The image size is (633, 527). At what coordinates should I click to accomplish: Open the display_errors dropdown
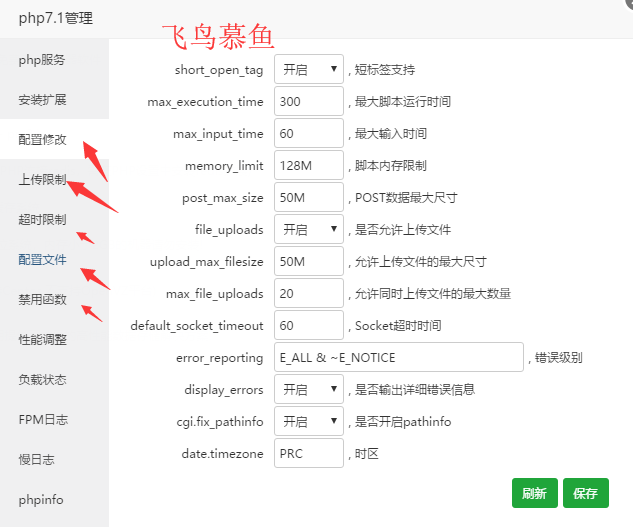point(308,390)
